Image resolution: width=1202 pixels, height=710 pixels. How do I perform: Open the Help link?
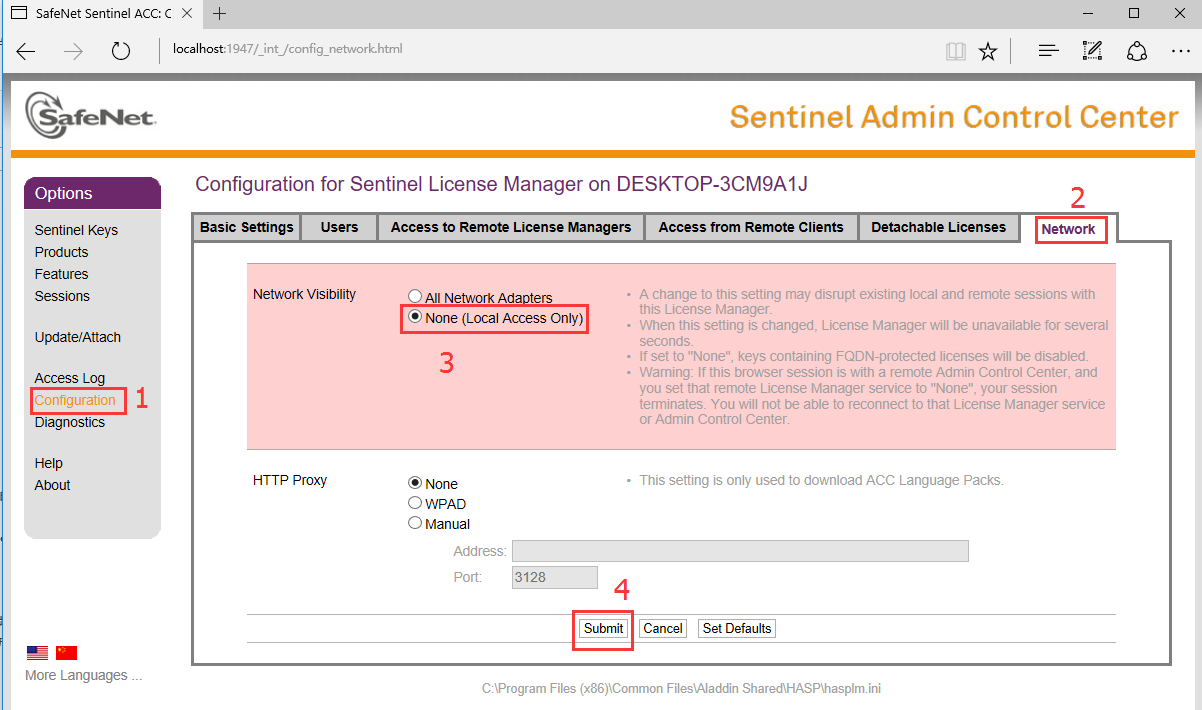click(x=48, y=463)
